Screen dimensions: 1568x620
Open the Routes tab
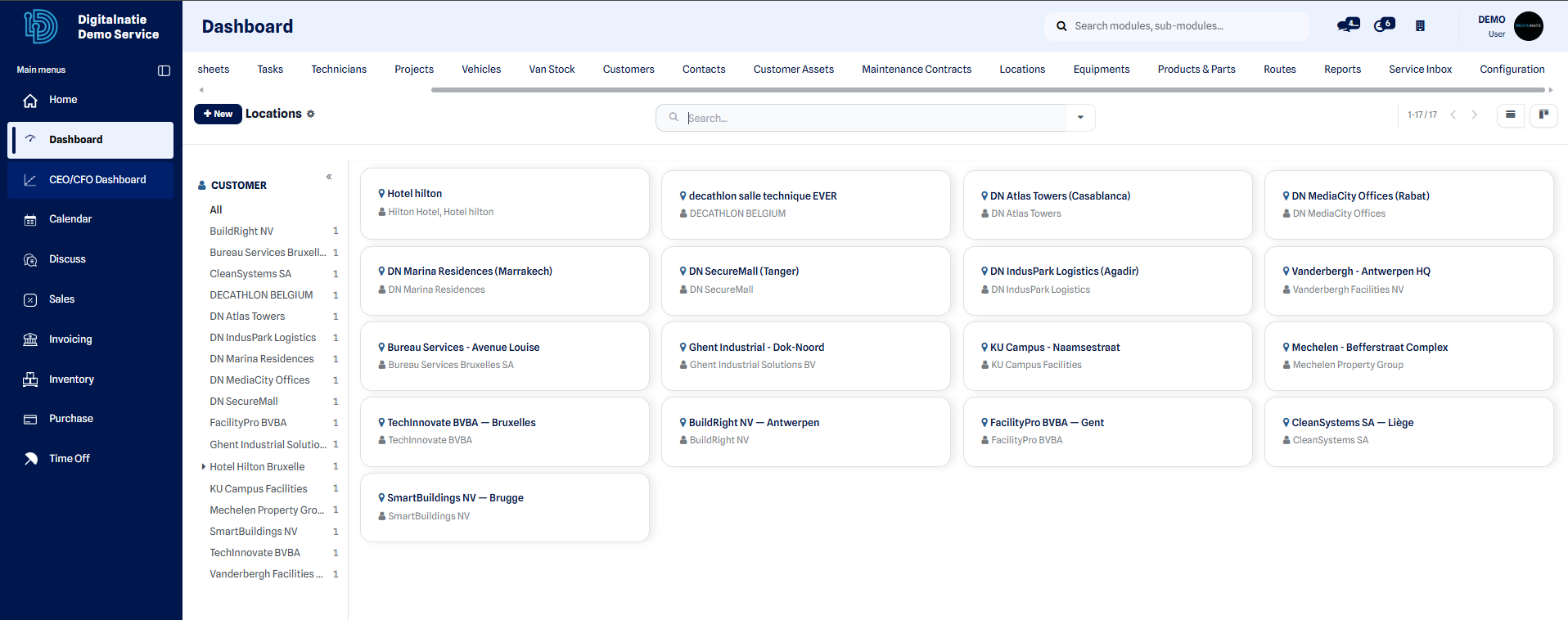[1280, 70]
